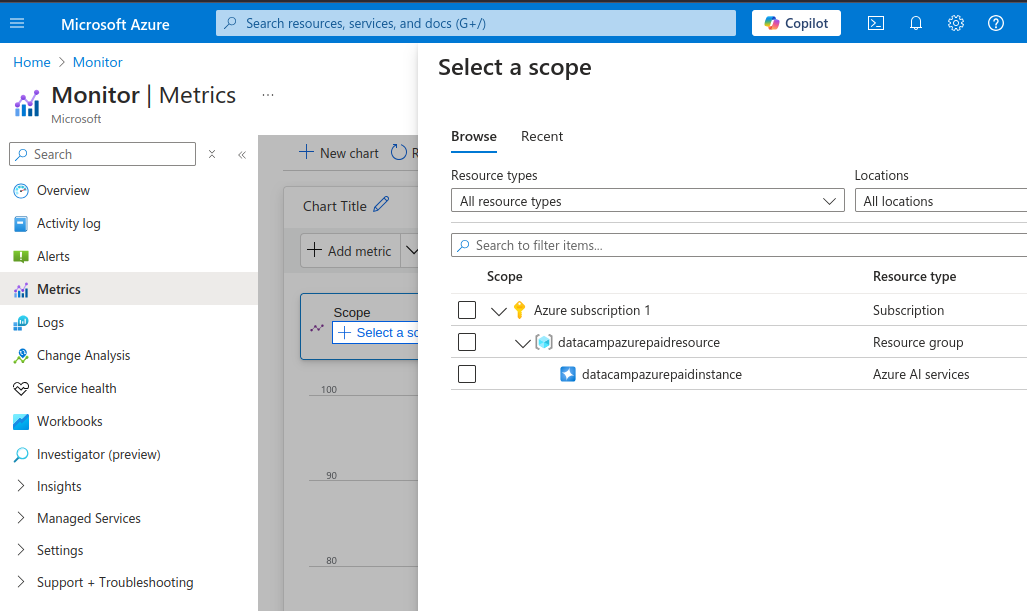Click the Copilot button
Screen dimensions: 1027x611
tap(796, 24)
